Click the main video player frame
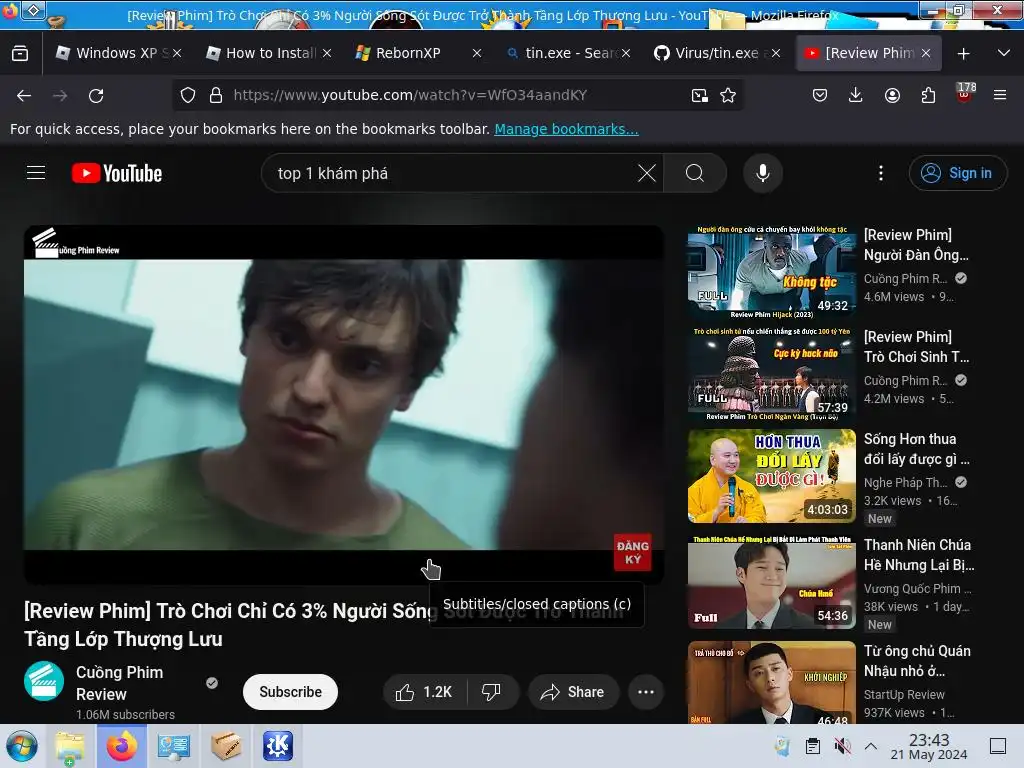Viewport: 1024px width, 768px height. coord(344,405)
